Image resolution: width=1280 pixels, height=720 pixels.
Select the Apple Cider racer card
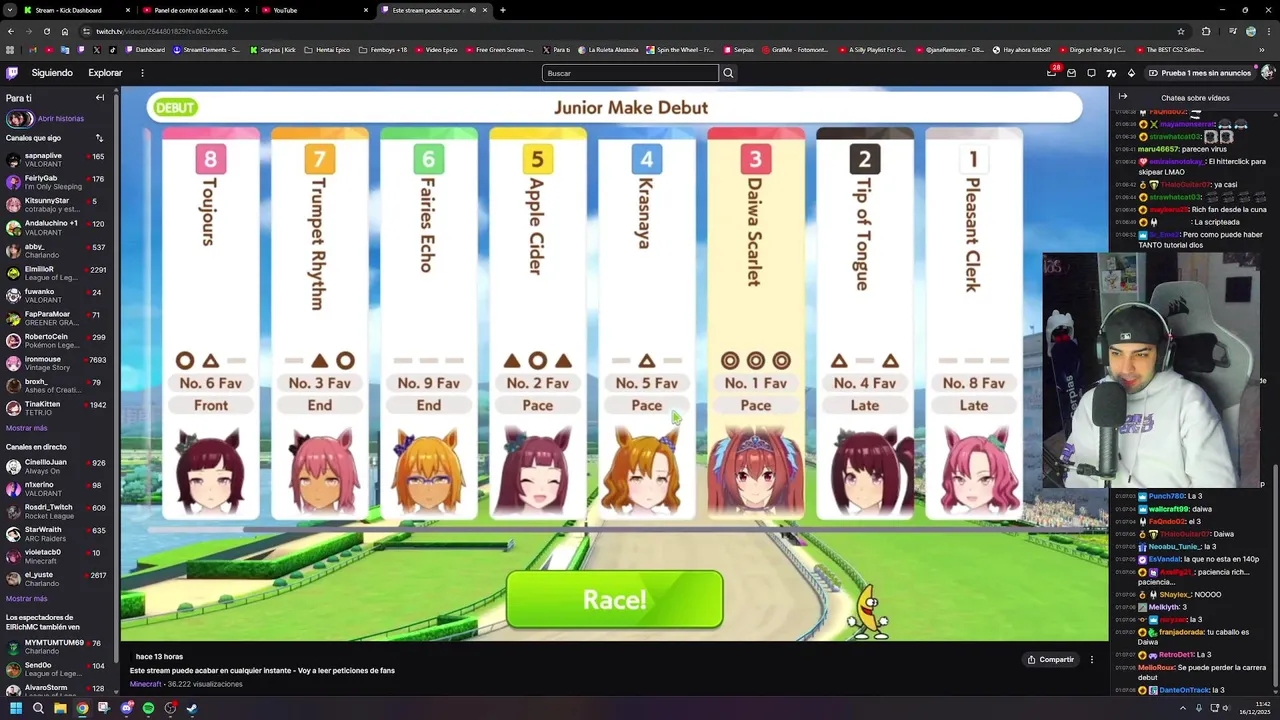pos(537,324)
